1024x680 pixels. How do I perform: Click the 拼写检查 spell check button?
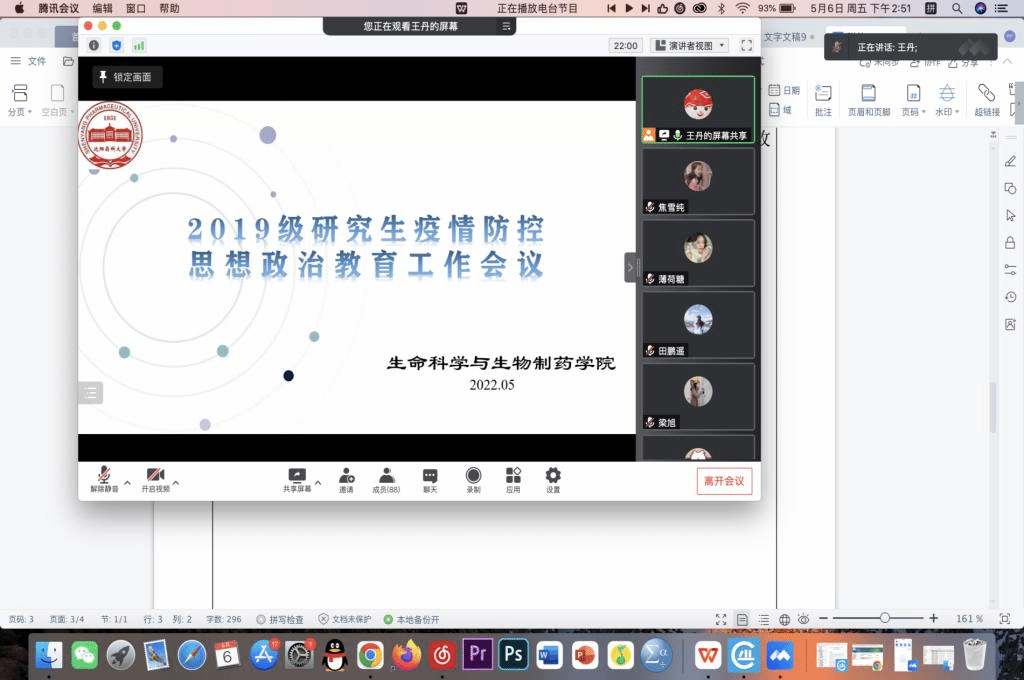[x=280, y=619]
